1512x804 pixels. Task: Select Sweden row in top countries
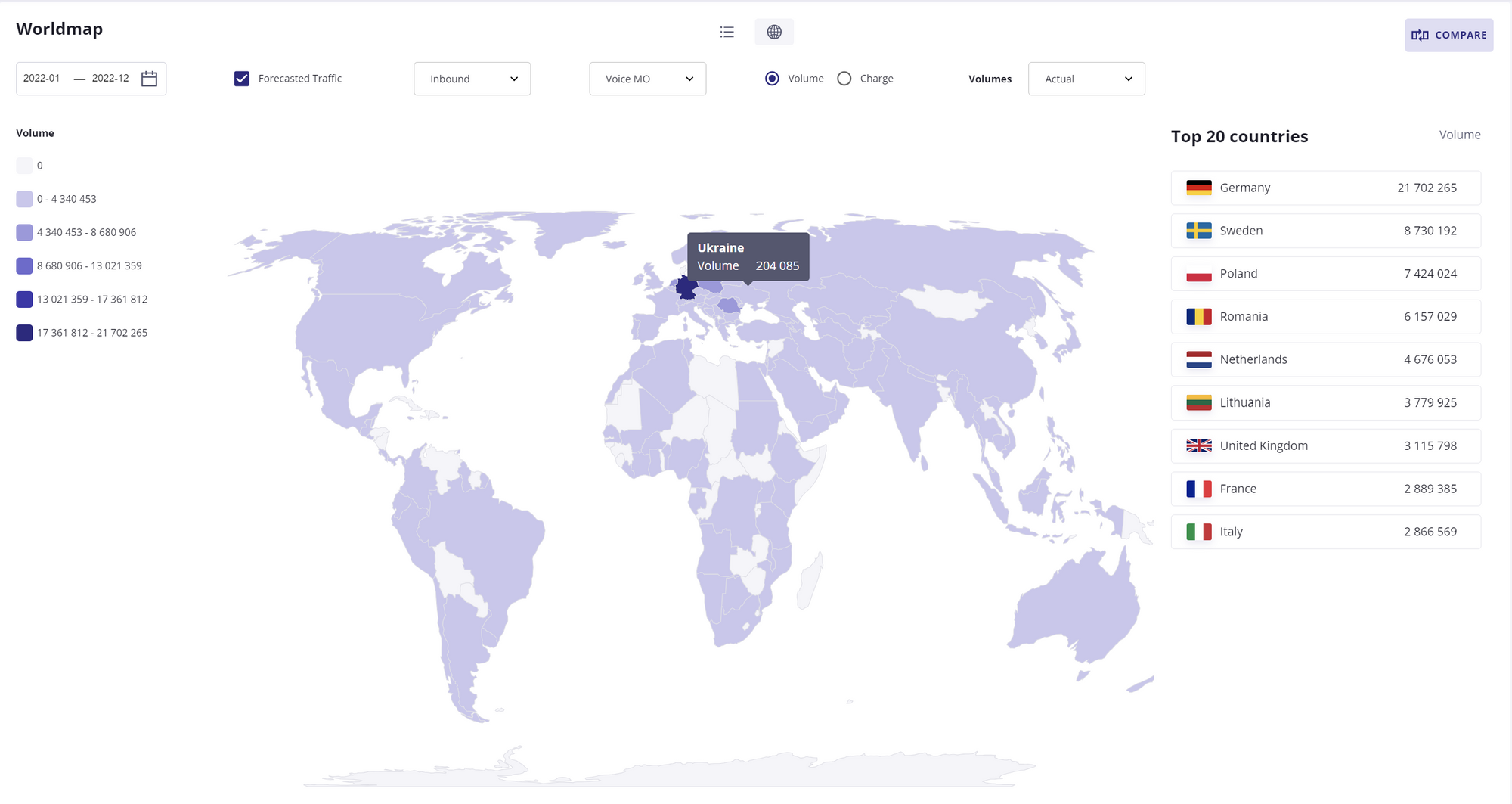coord(1326,231)
